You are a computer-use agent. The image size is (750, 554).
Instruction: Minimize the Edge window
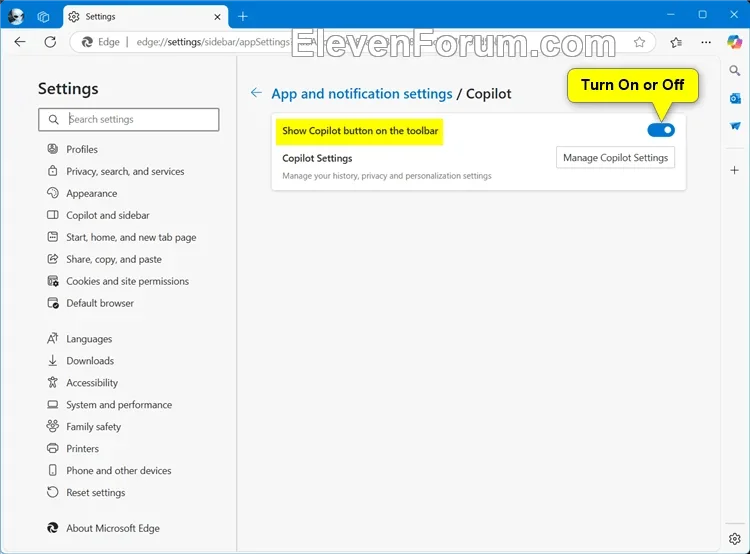coord(671,14)
